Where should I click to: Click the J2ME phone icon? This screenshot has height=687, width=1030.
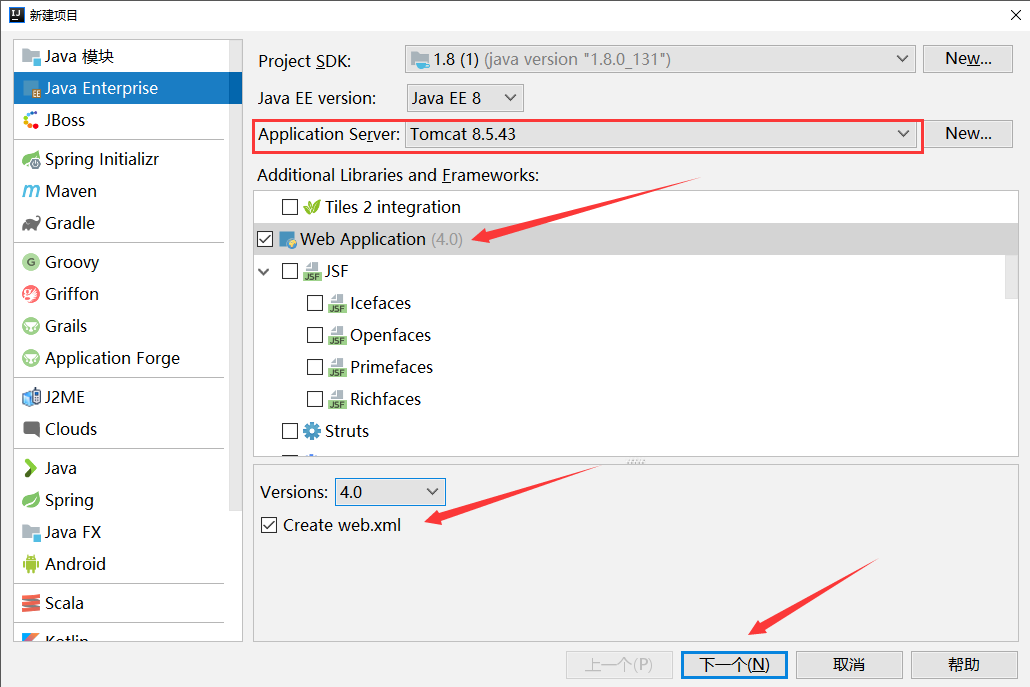tap(31, 397)
